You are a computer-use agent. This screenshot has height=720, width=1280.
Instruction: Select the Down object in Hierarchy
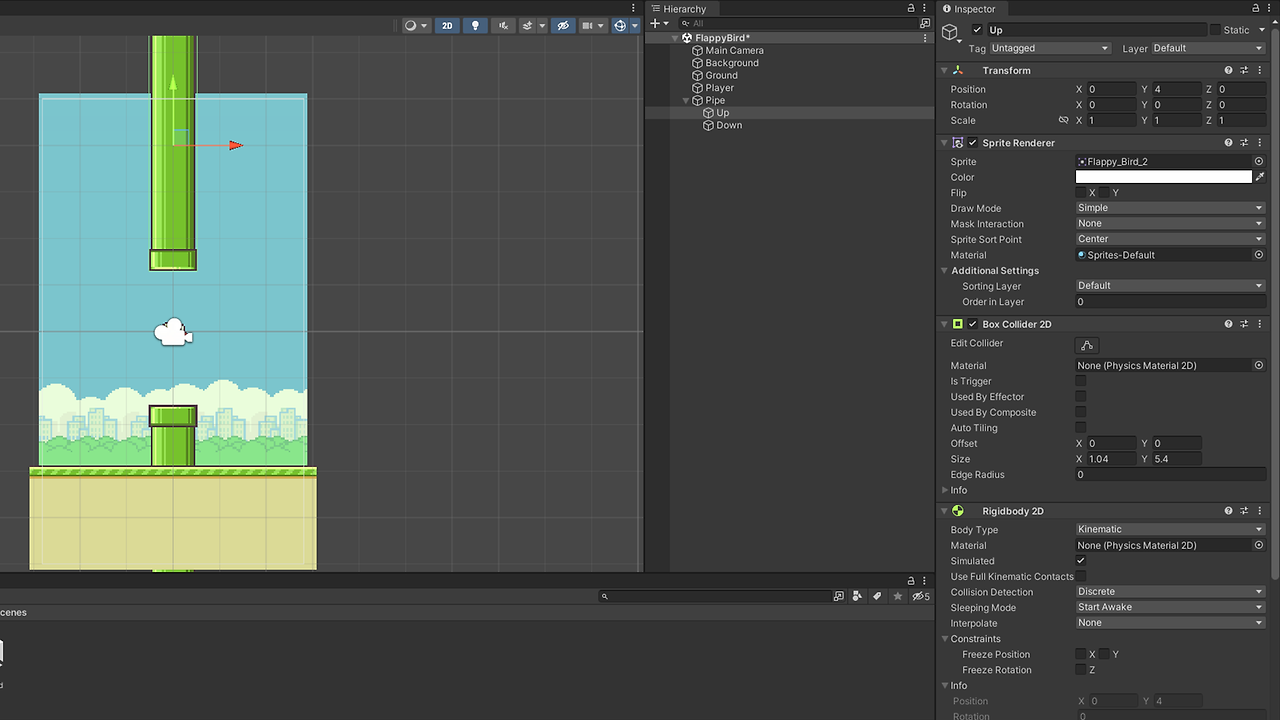(x=729, y=125)
